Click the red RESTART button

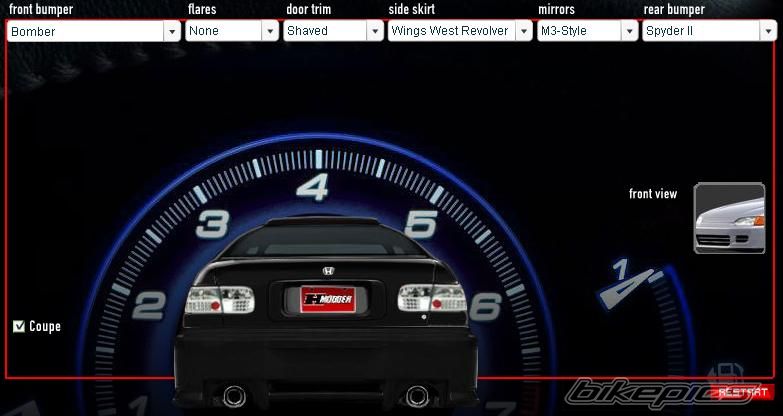pyautogui.click(x=743, y=392)
